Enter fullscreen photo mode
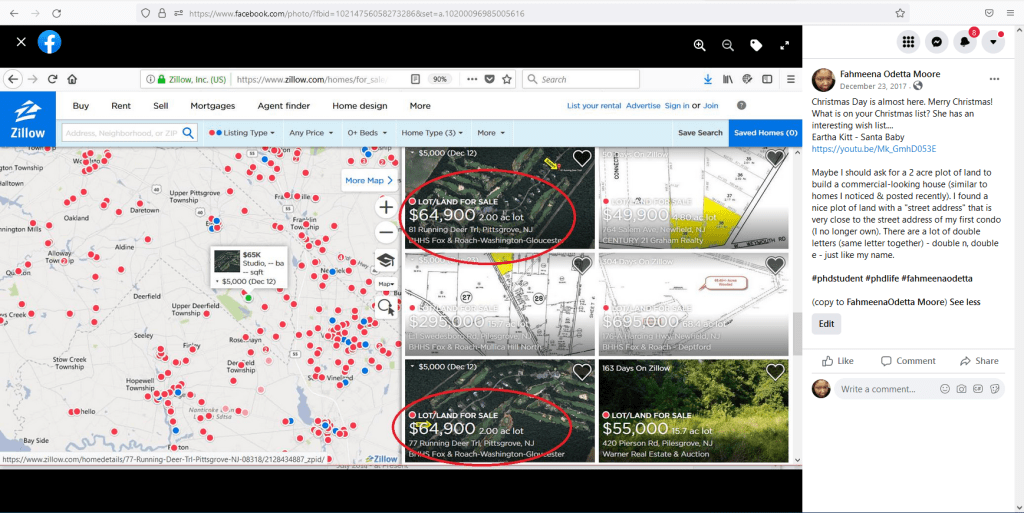The height and width of the screenshot is (513, 1024). click(785, 45)
